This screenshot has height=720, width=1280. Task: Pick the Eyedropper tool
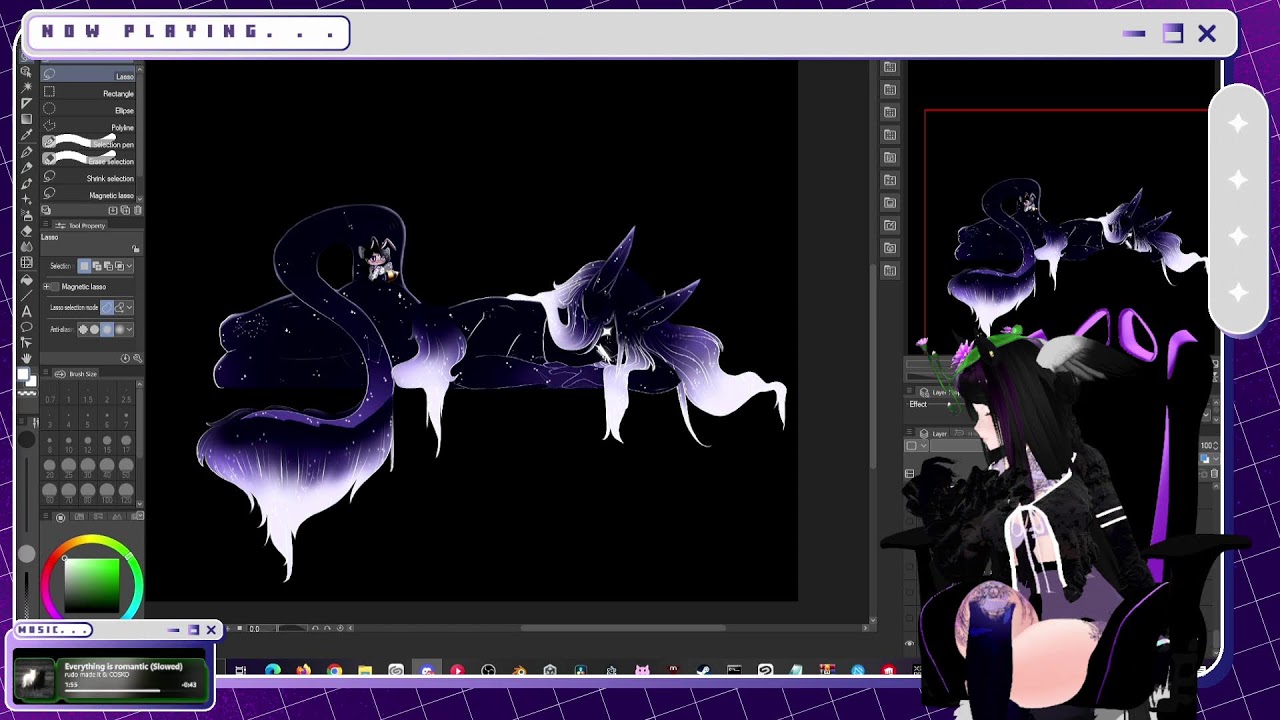27,135
